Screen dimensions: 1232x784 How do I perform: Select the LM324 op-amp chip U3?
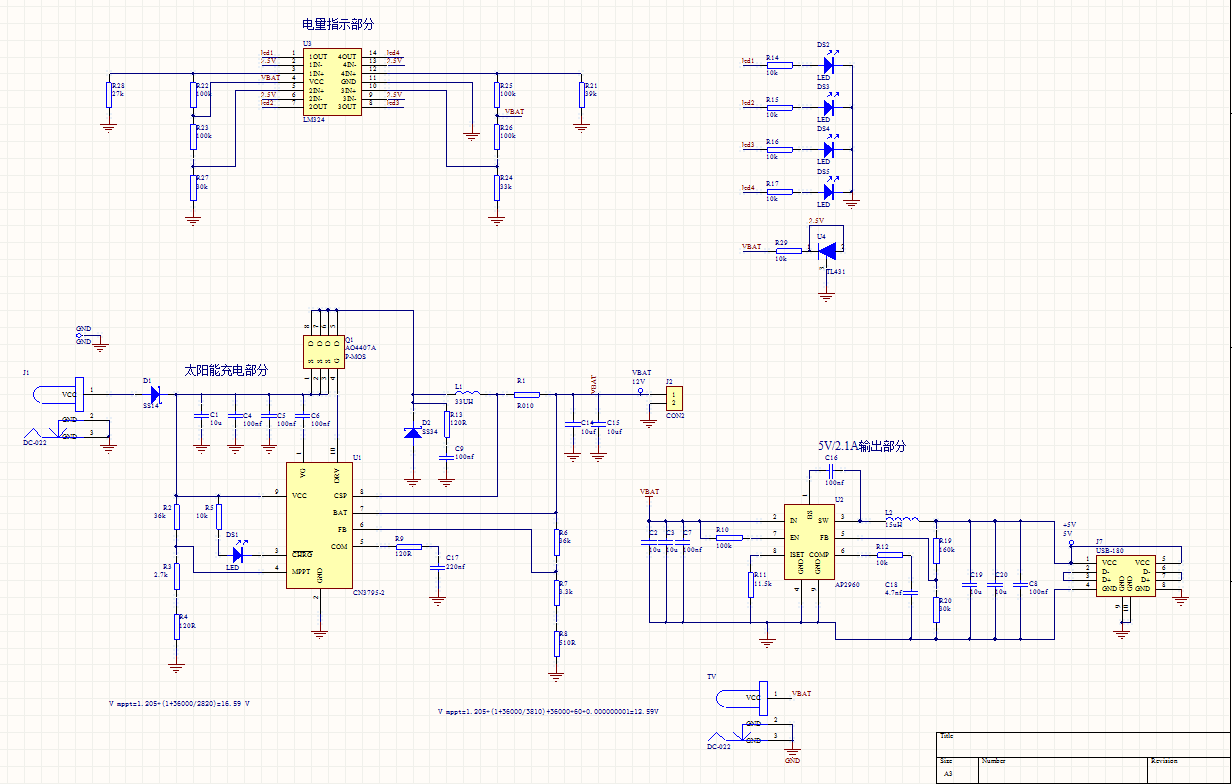(332, 82)
